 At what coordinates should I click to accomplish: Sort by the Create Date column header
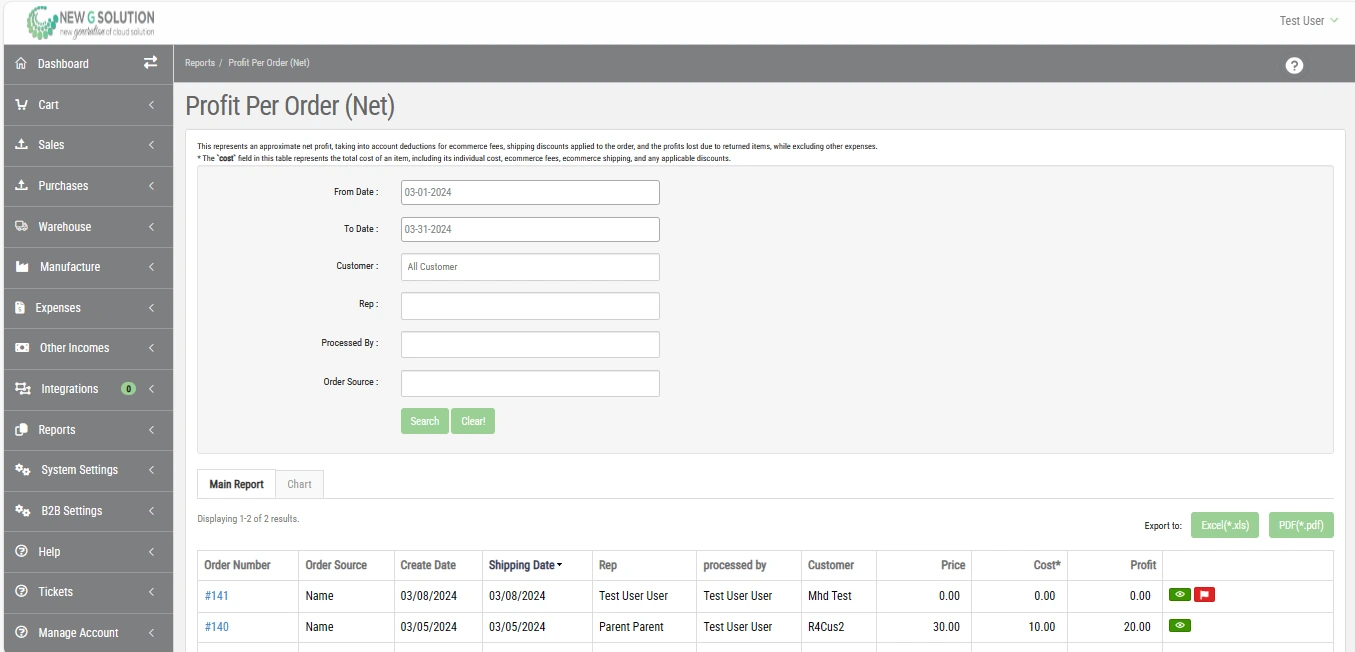pyautogui.click(x=428, y=565)
